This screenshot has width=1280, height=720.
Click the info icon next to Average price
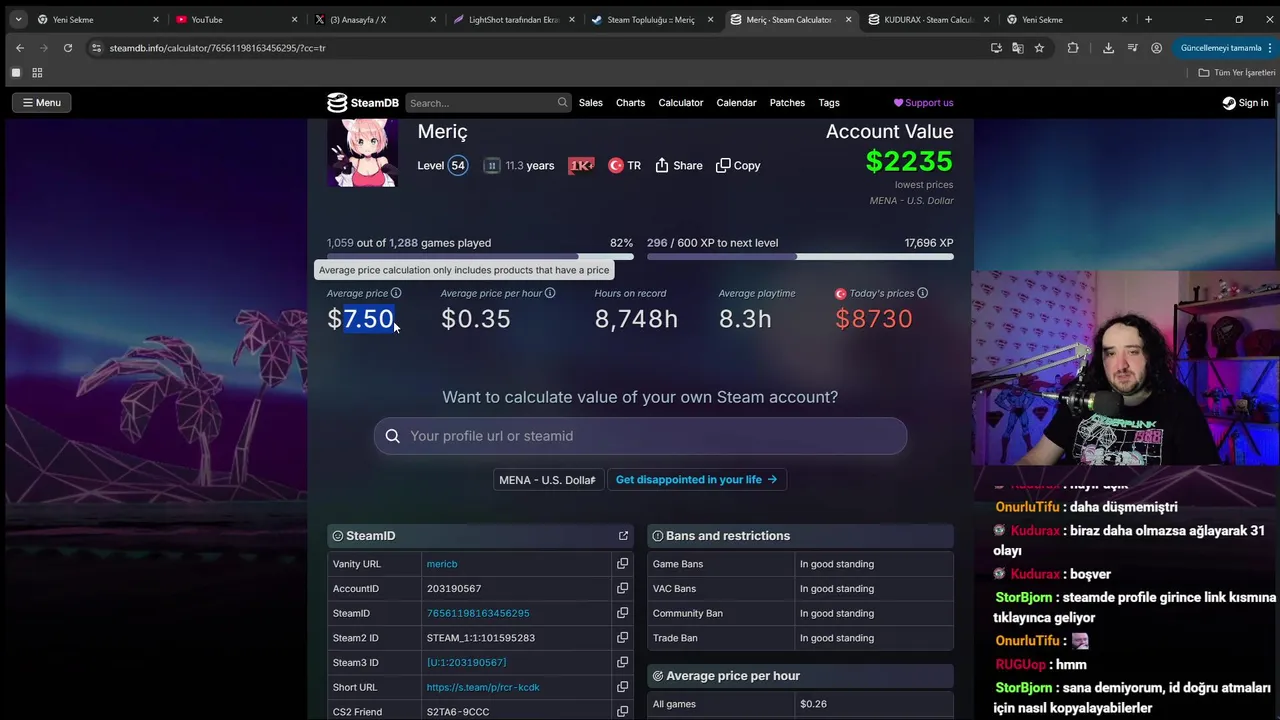396,293
